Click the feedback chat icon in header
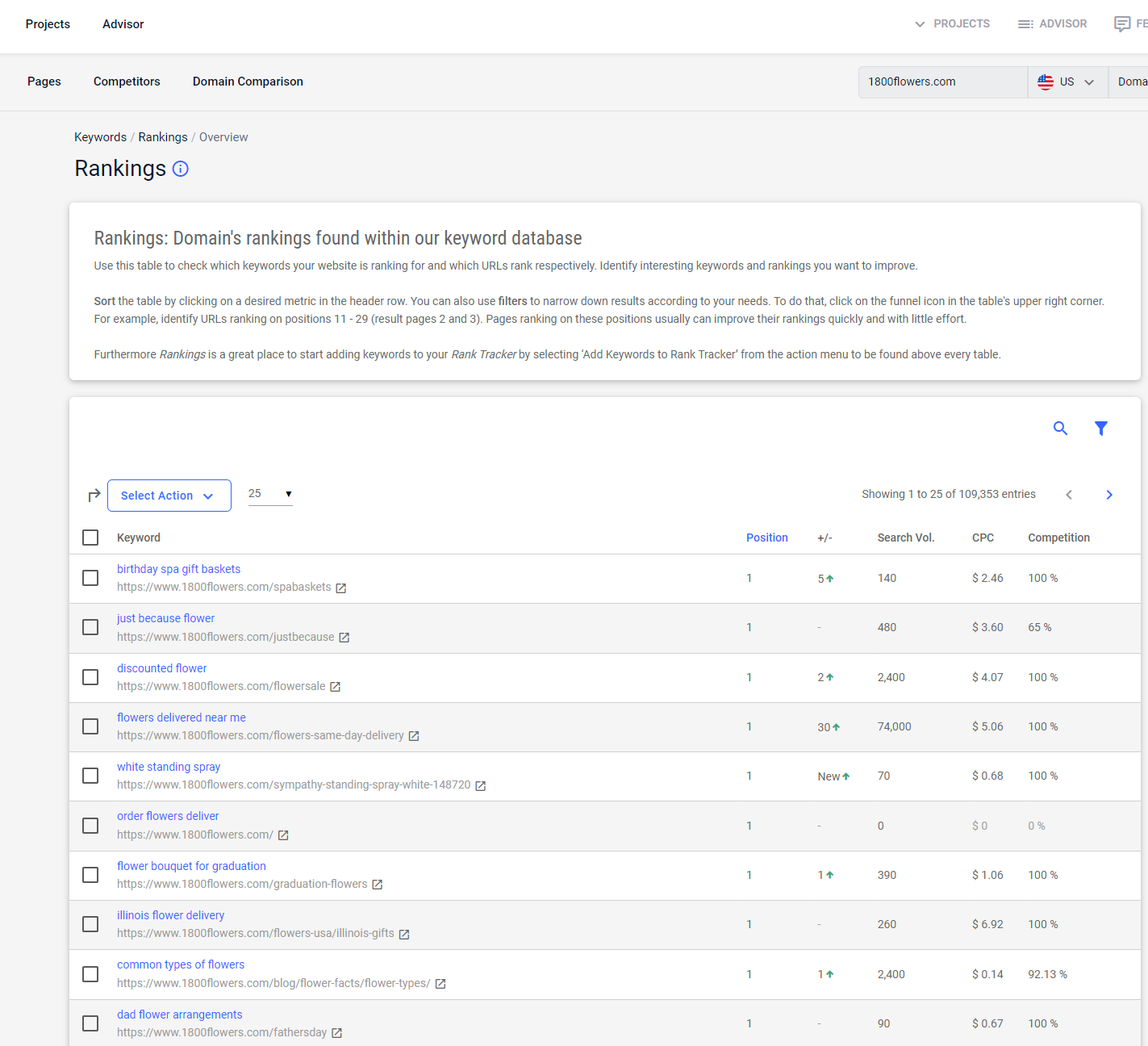1148x1046 pixels. click(1122, 24)
